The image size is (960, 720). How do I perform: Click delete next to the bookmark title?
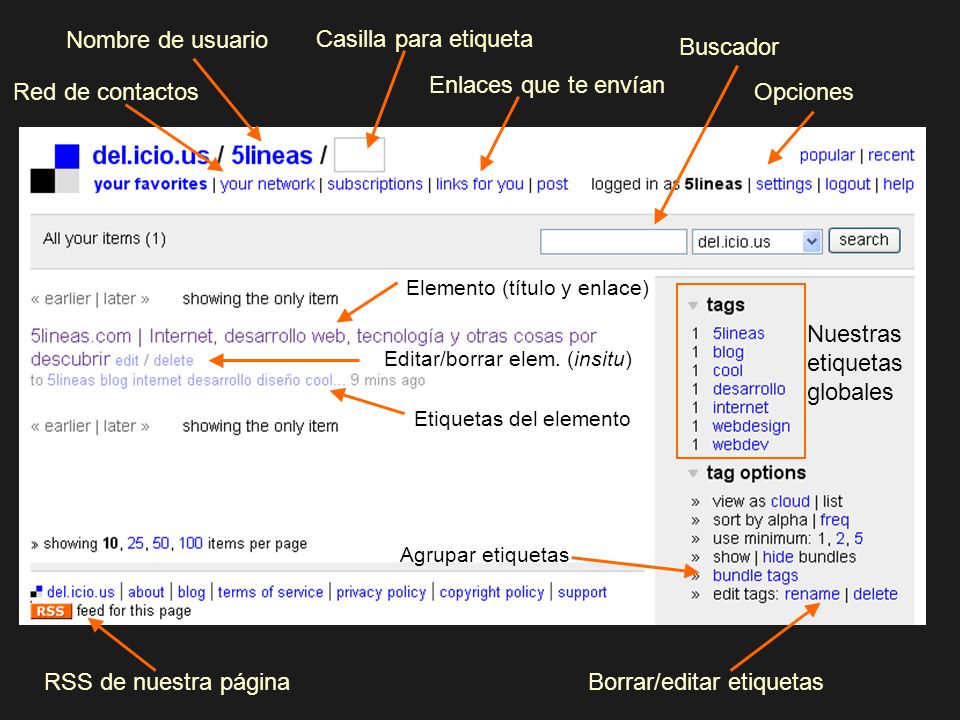[173, 361]
